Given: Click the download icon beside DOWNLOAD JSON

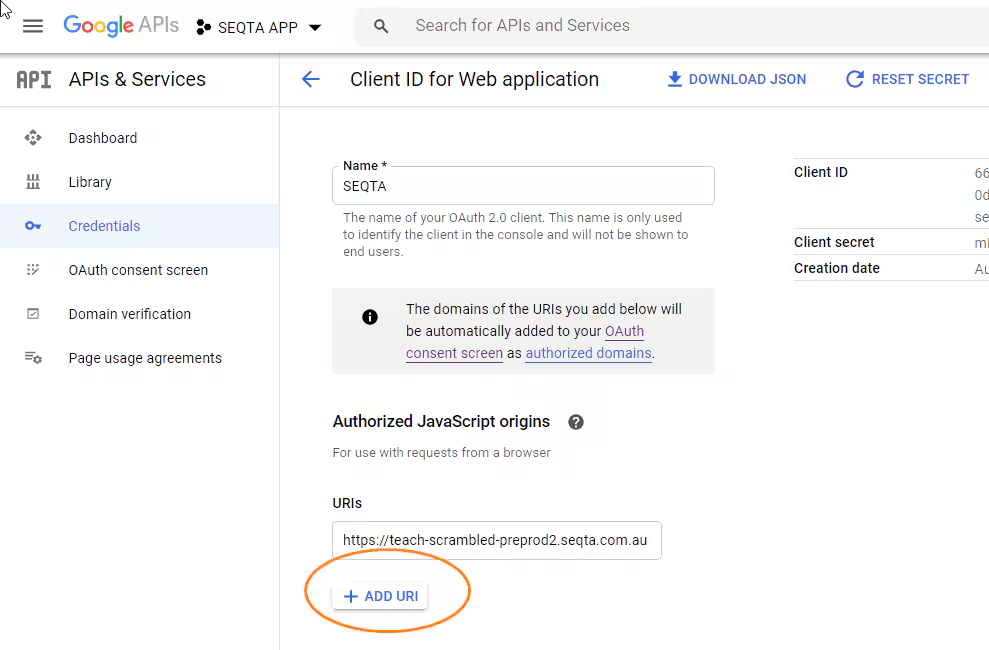Looking at the screenshot, I should point(675,79).
